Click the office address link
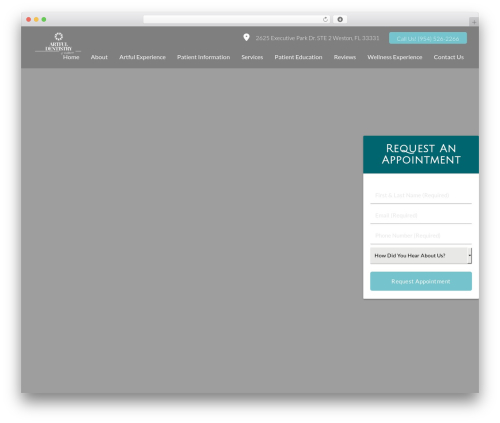Screen dimensions: 500x423 coord(317,38)
